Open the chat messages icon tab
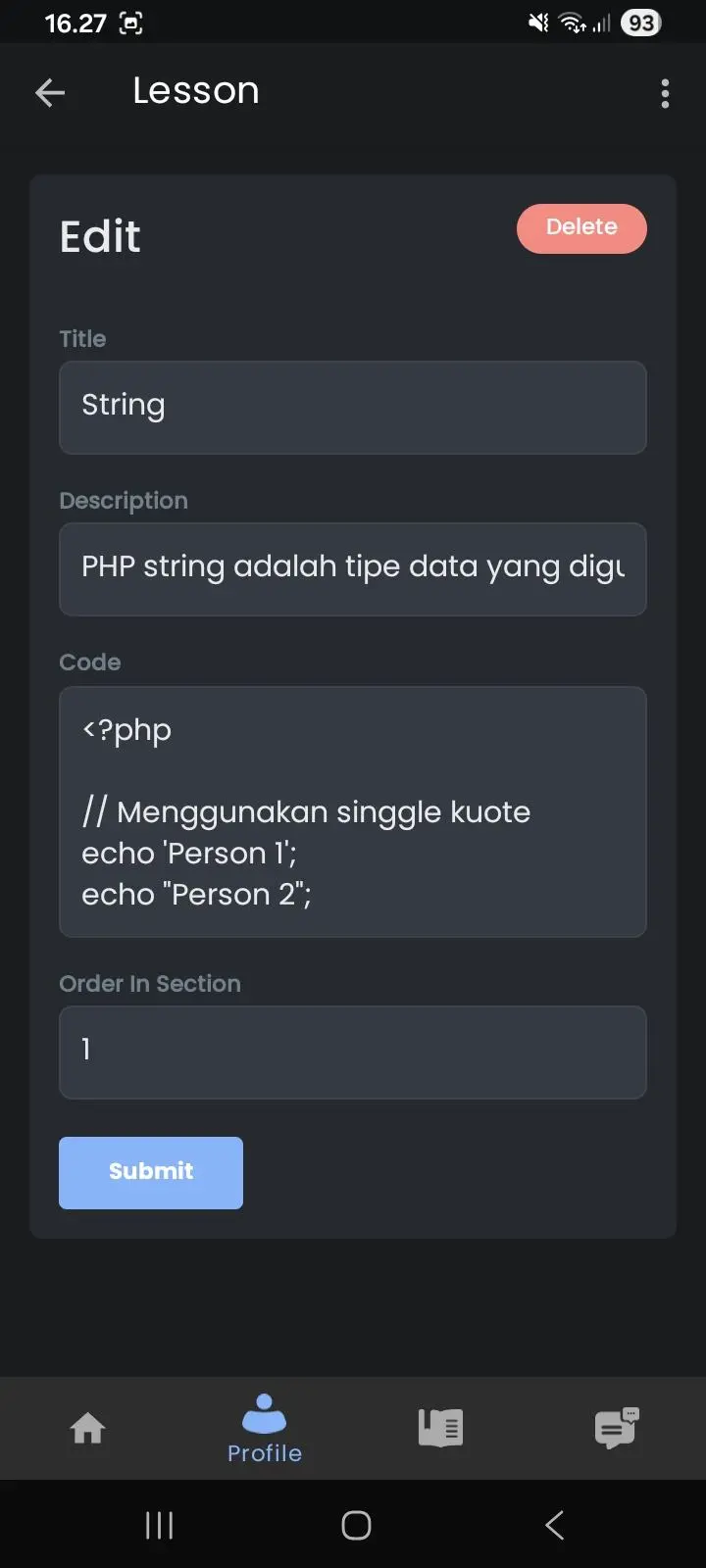 click(x=617, y=1428)
